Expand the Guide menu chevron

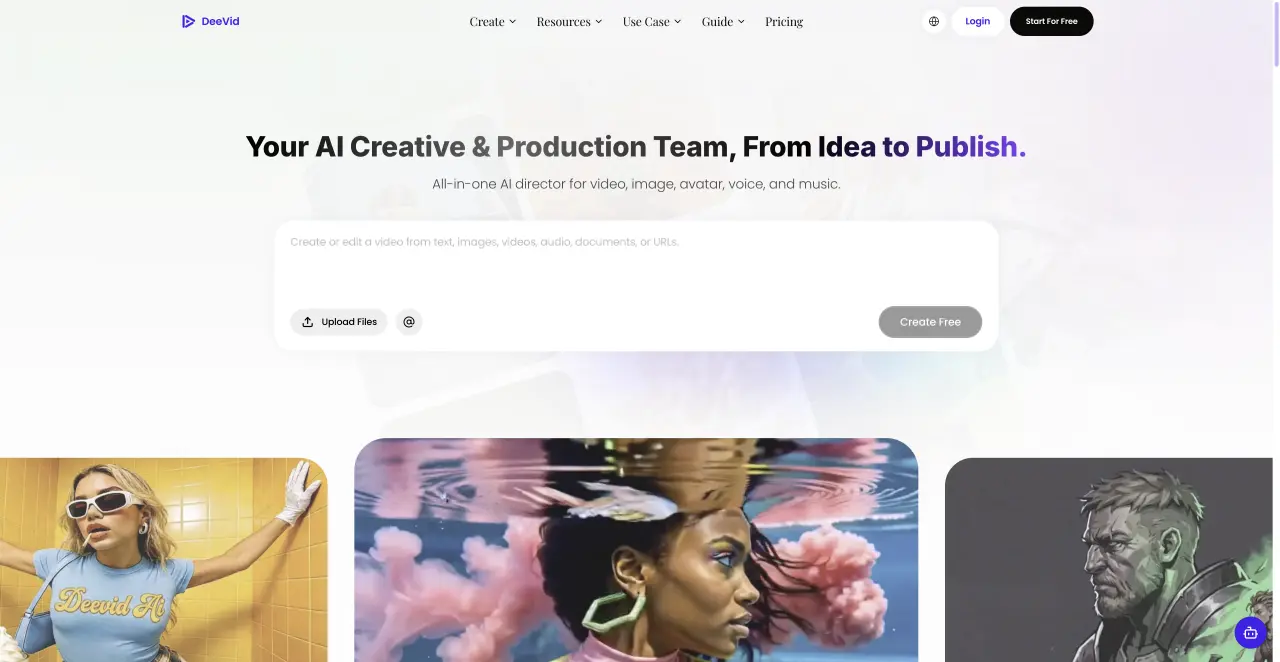click(x=741, y=21)
